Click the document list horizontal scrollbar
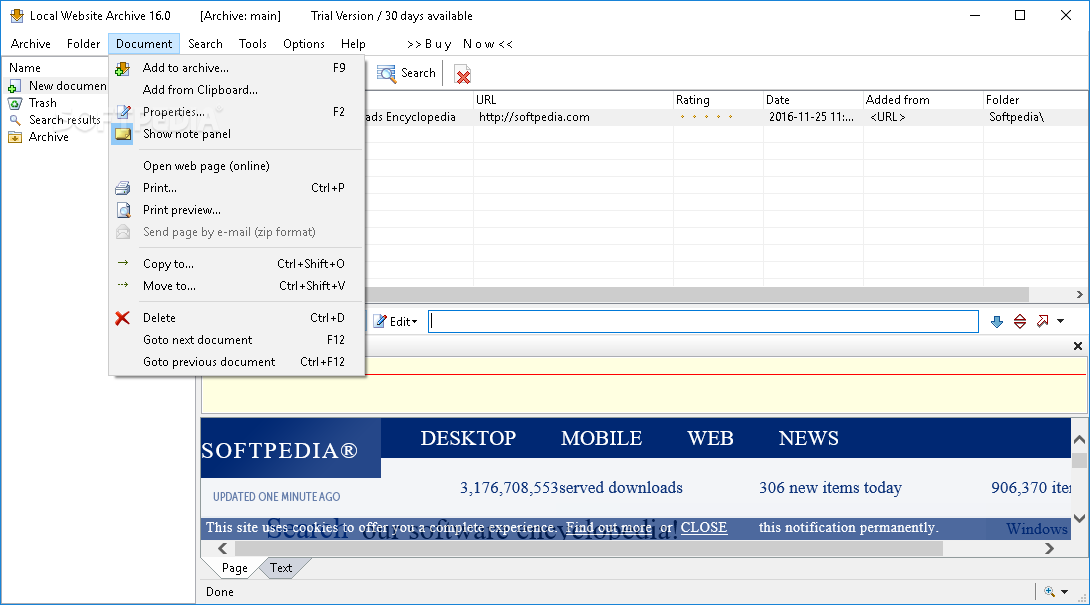This screenshot has height=605, width=1090. click(697, 294)
